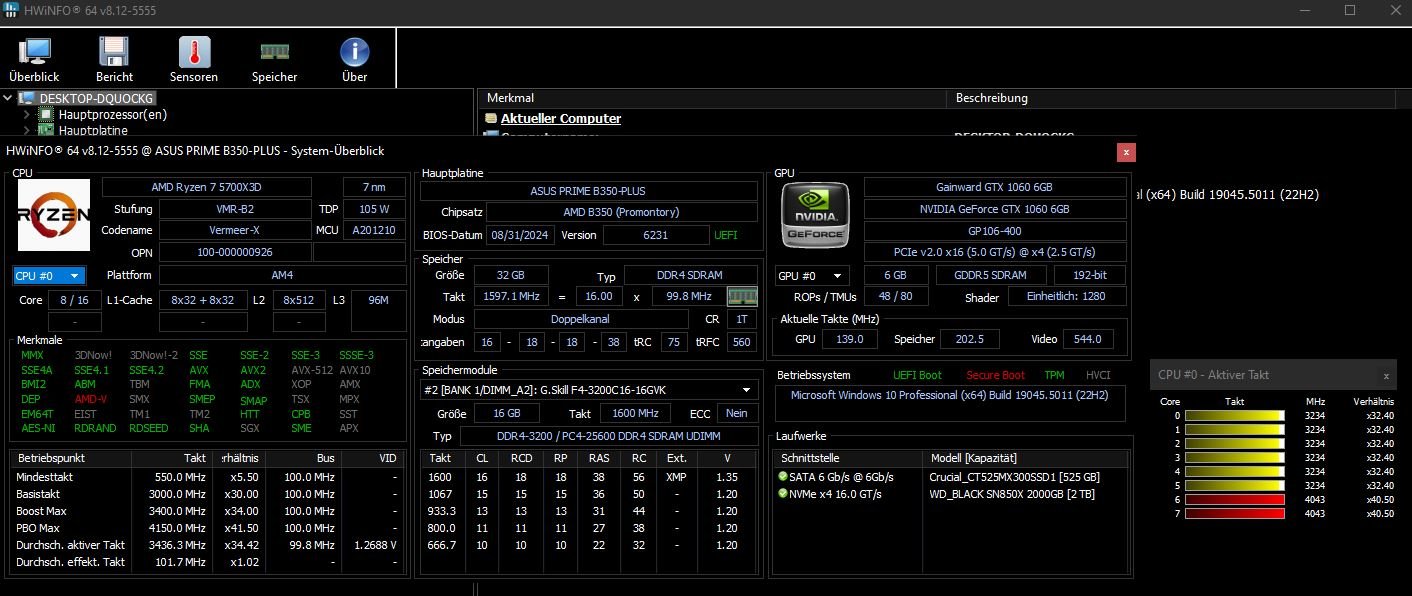Click the Boost Max row label

point(41,511)
